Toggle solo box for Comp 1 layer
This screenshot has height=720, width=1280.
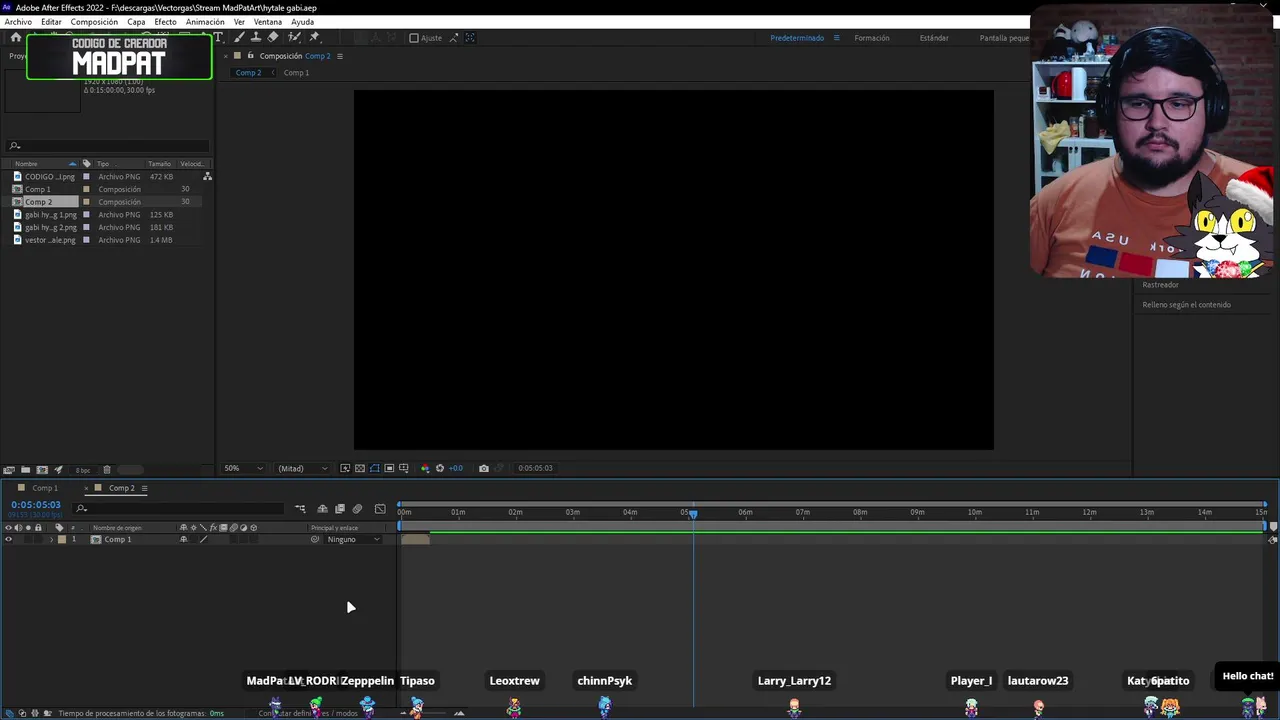pyautogui.click(x=28, y=540)
